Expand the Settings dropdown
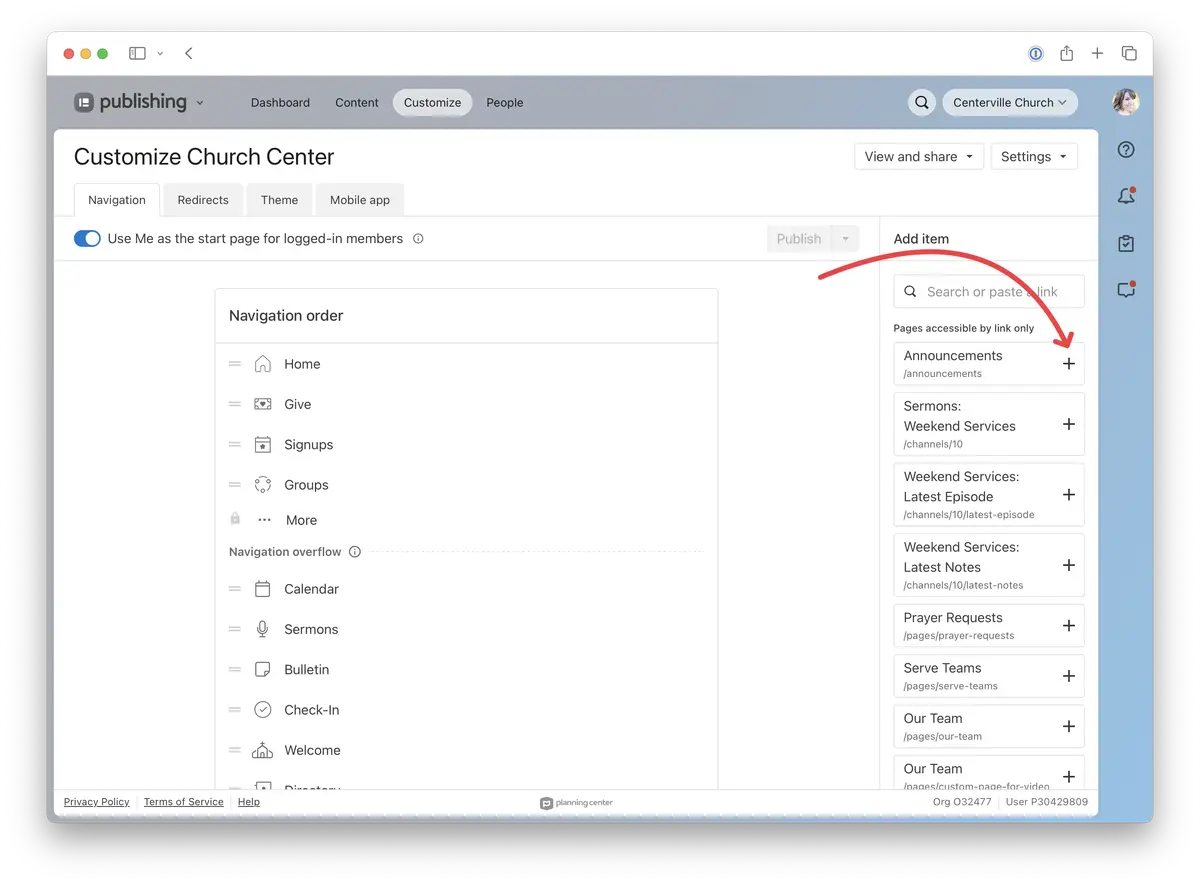The height and width of the screenshot is (885, 1200). [x=1034, y=157]
